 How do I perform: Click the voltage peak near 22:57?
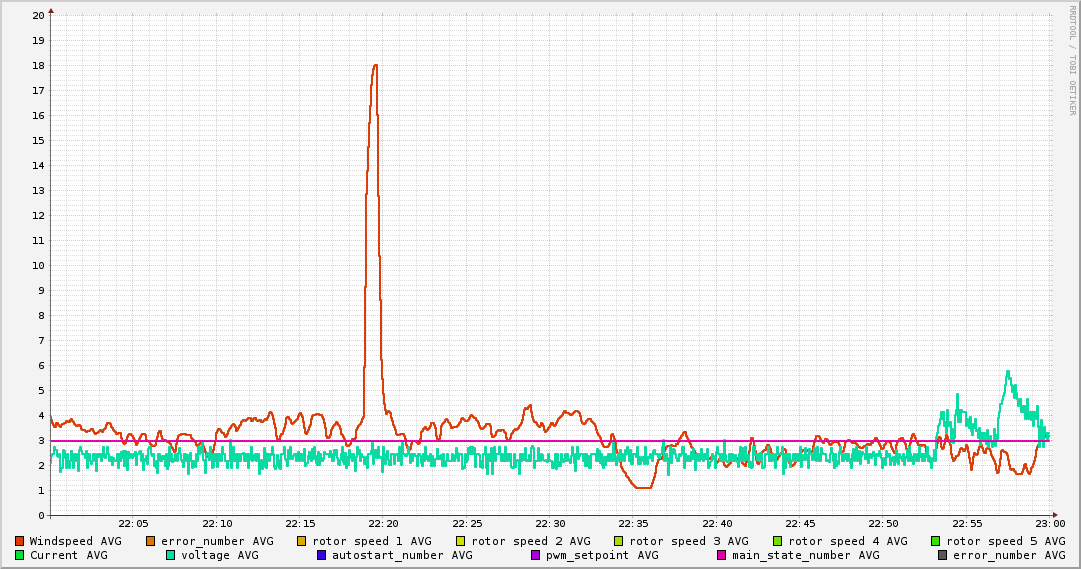coord(1008,372)
